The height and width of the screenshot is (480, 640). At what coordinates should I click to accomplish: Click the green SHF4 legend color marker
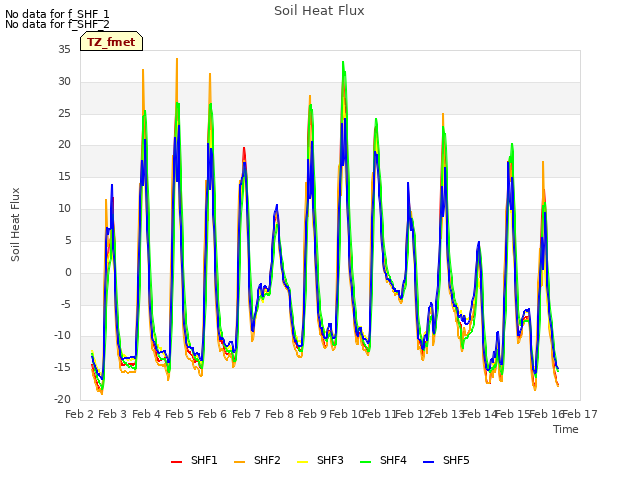tap(366, 462)
